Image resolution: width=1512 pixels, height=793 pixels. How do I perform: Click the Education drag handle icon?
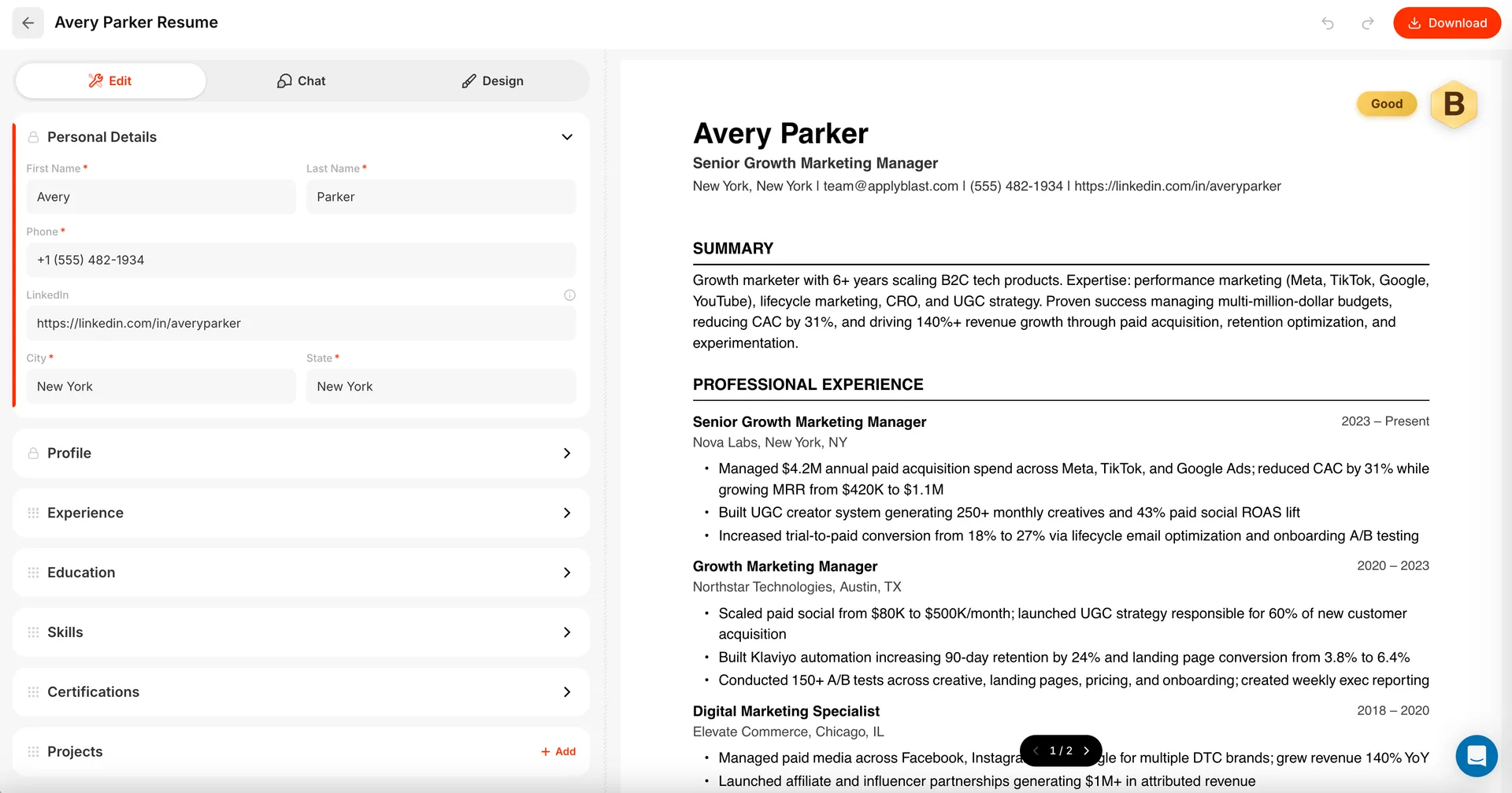pyautogui.click(x=33, y=573)
